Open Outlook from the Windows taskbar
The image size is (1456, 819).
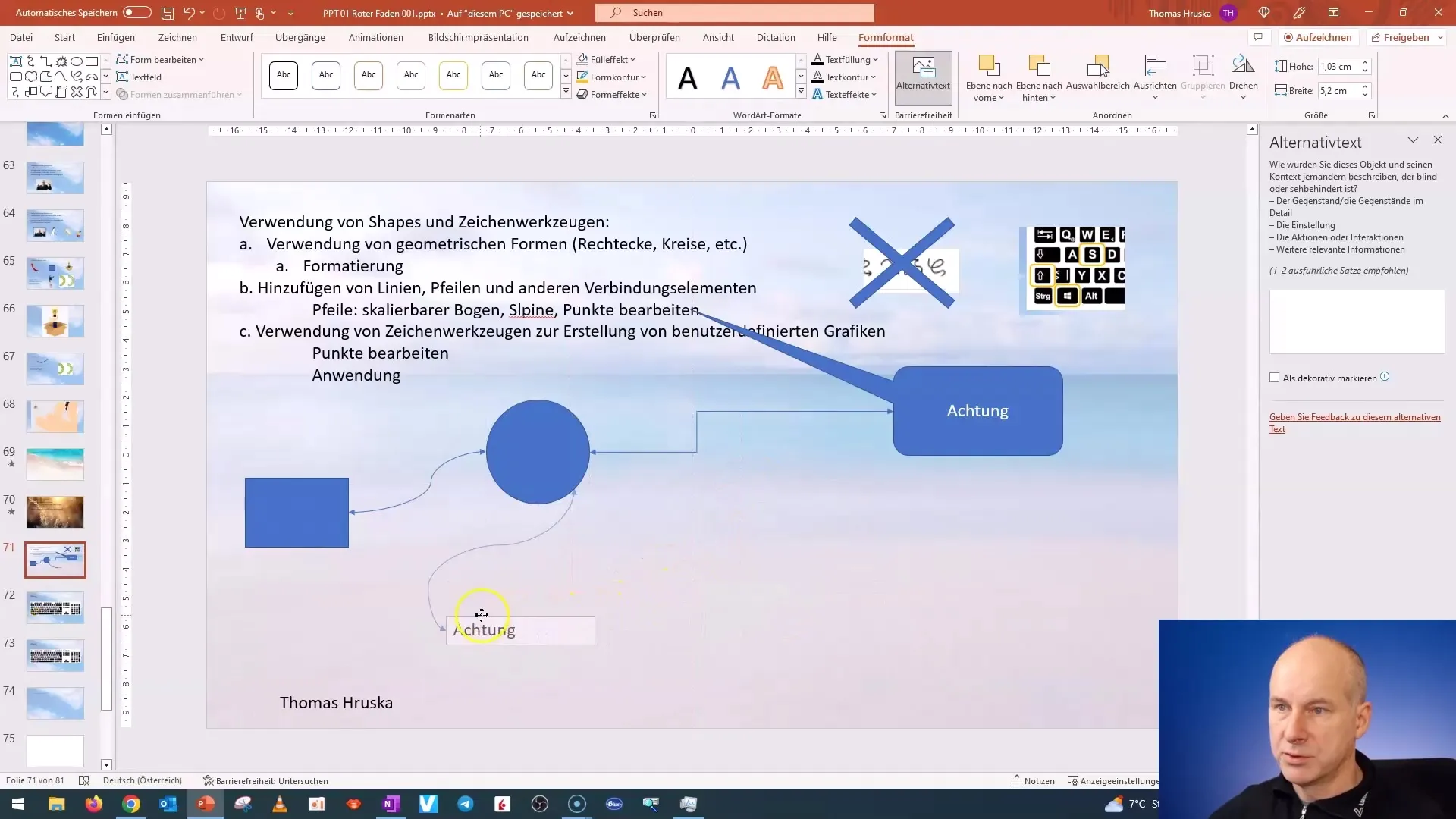pos(168,804)
